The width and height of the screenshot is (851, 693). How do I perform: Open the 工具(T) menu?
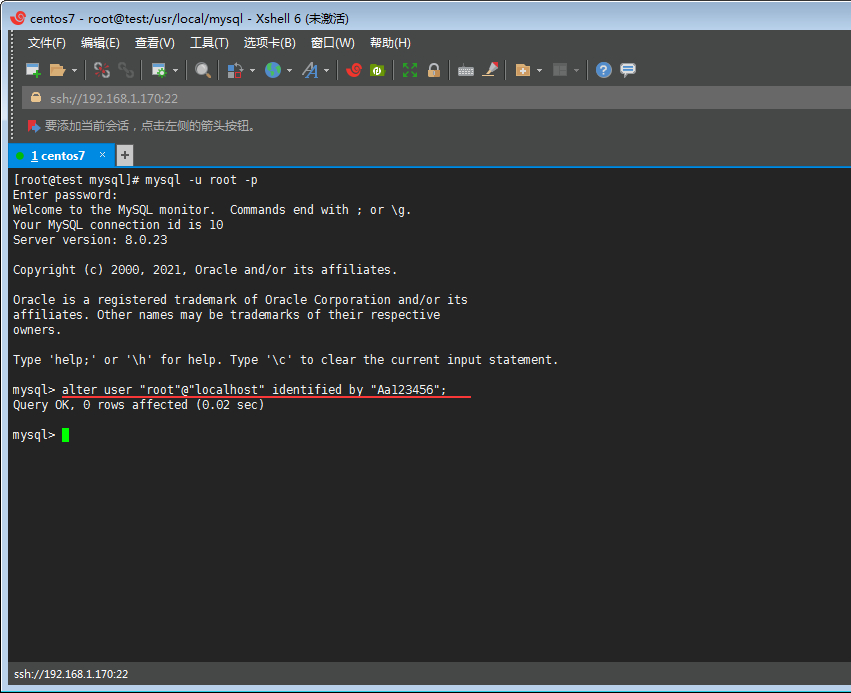pos(209,43)
